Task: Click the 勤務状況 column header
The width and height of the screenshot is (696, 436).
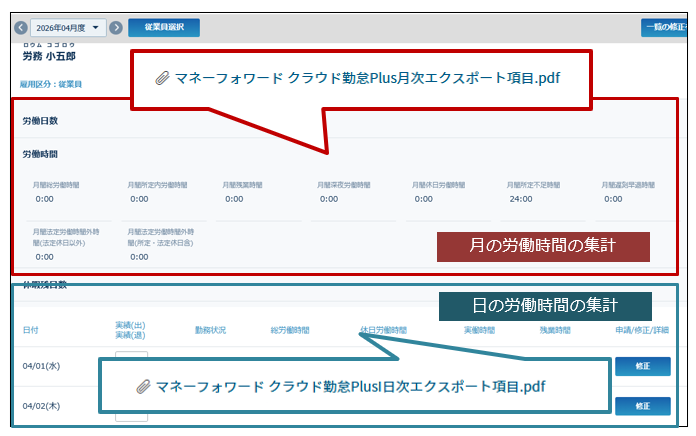Action: point(210,330)
